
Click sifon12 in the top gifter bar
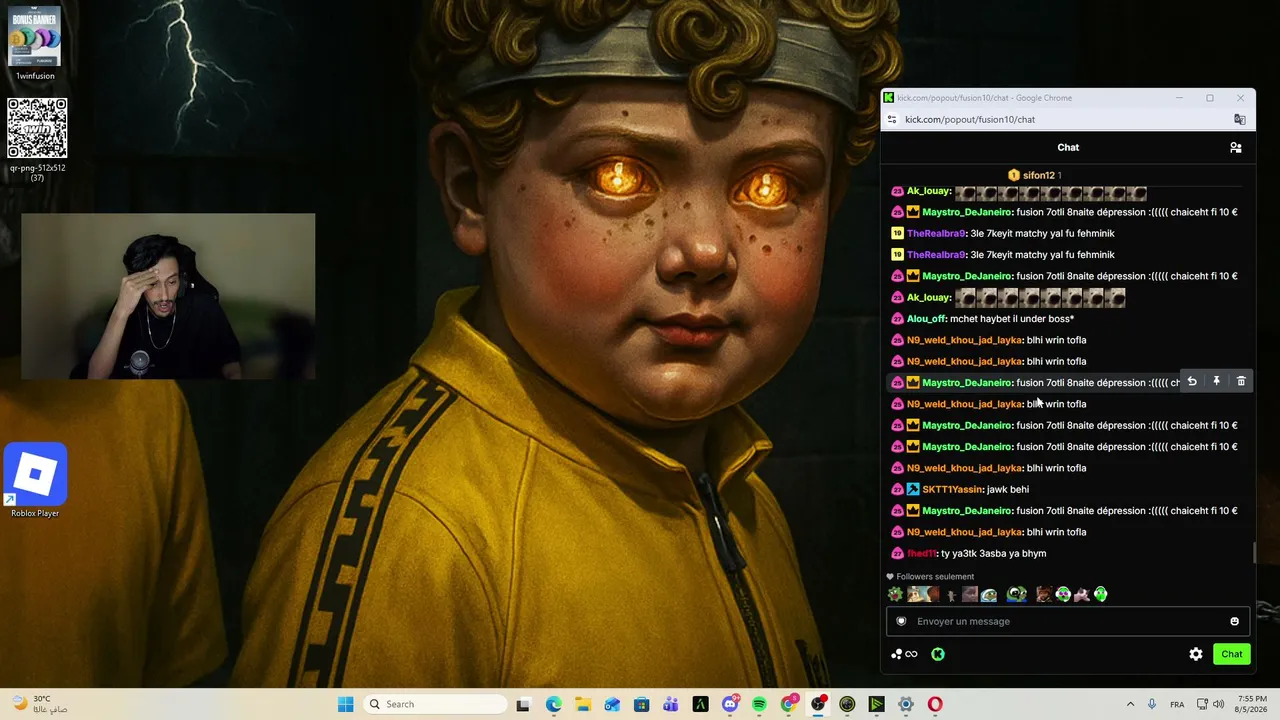tap(1035, 175)
